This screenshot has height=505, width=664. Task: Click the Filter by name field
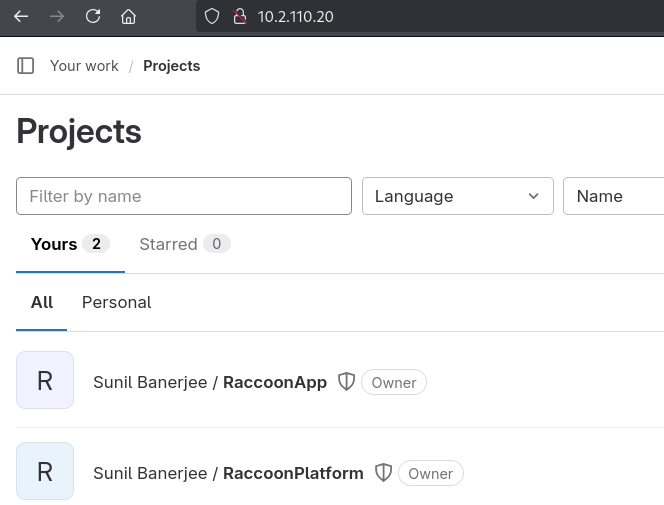(x=184, y=196)
